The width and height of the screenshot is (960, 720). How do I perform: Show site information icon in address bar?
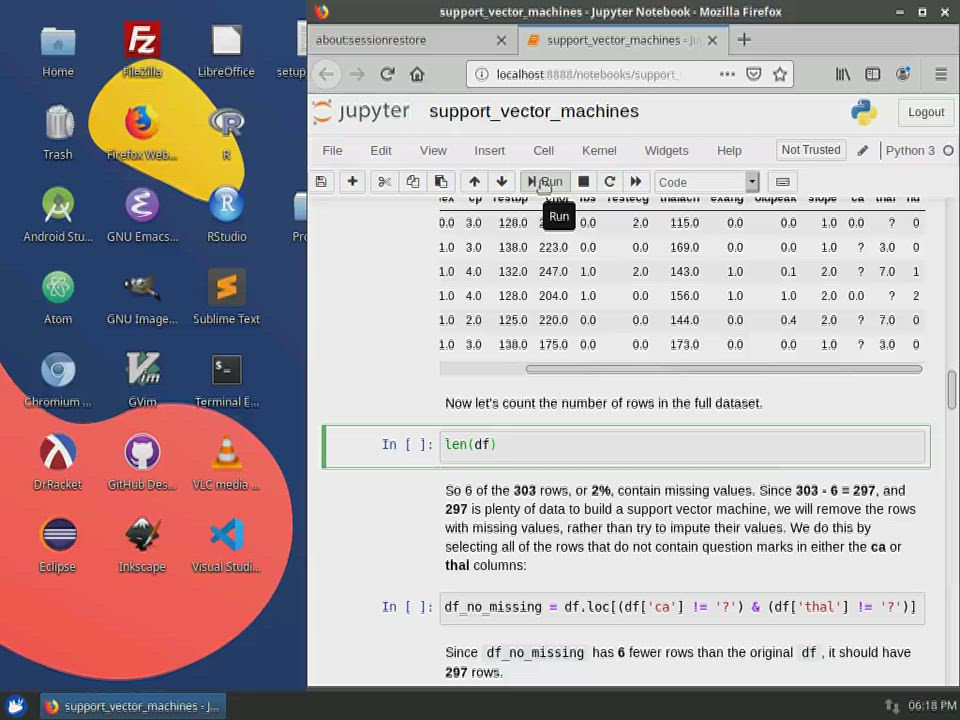click(482, 74)
